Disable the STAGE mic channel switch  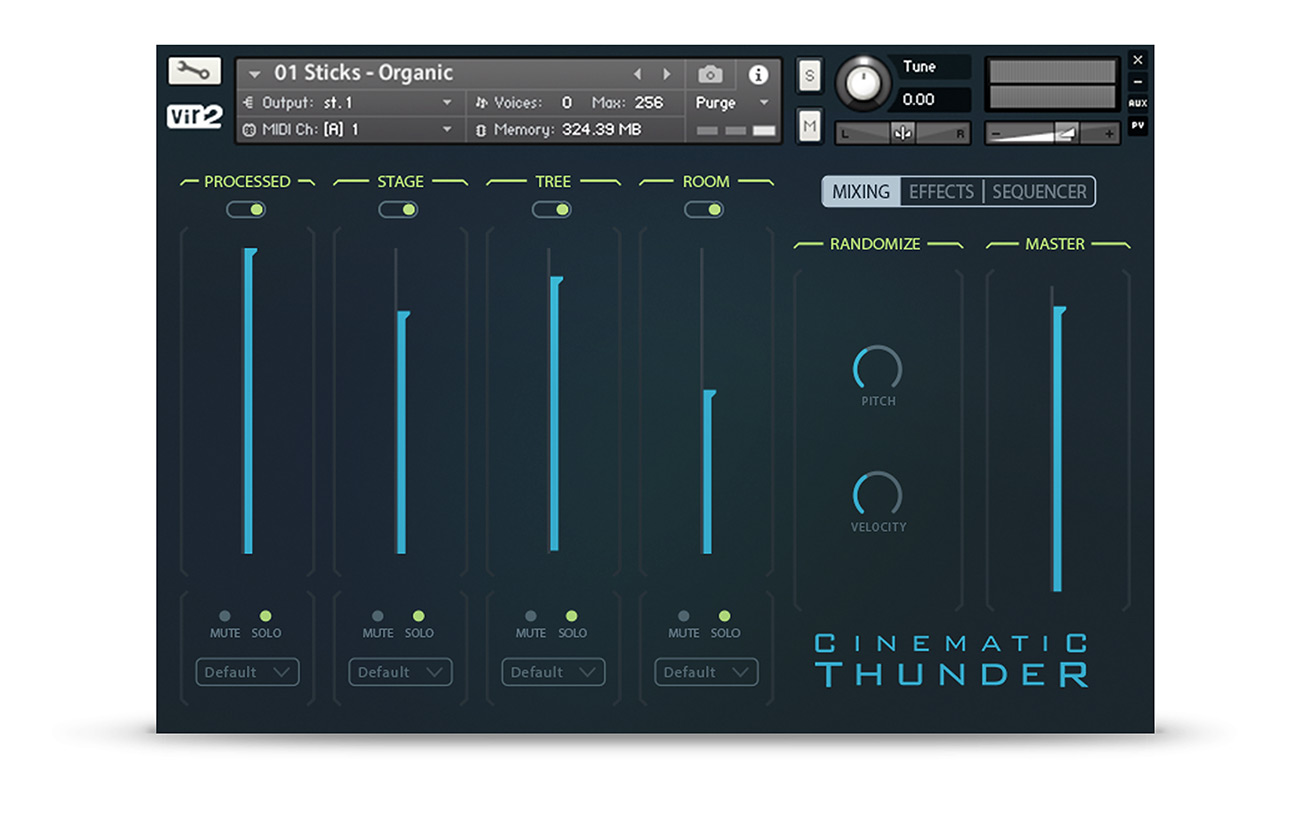tap(398, 209)
